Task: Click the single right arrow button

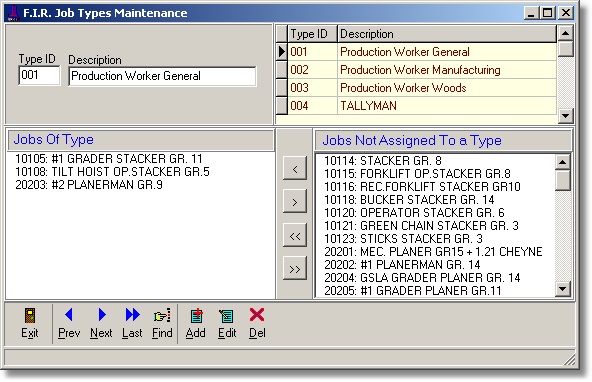Action: coord(295,202)
